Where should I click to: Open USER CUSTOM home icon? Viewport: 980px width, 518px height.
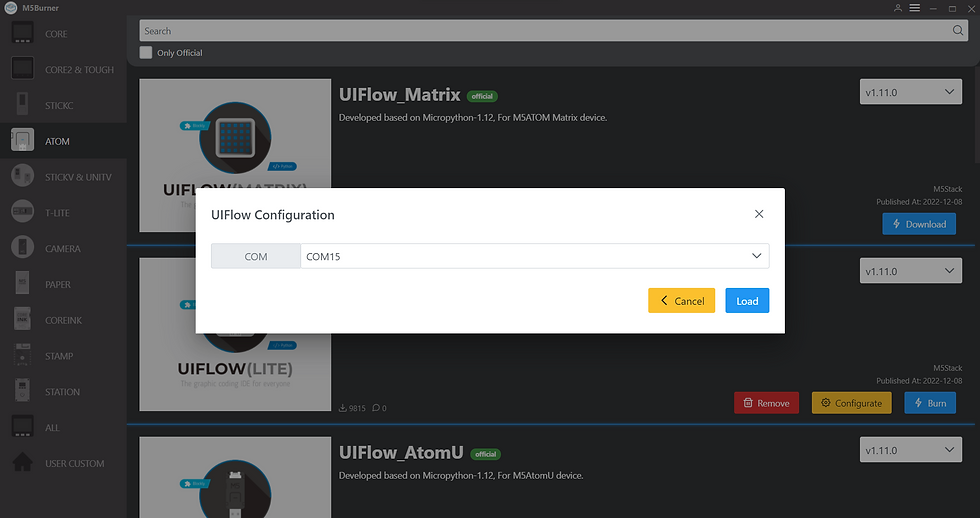pyautogui.click(x=22, y=462)
